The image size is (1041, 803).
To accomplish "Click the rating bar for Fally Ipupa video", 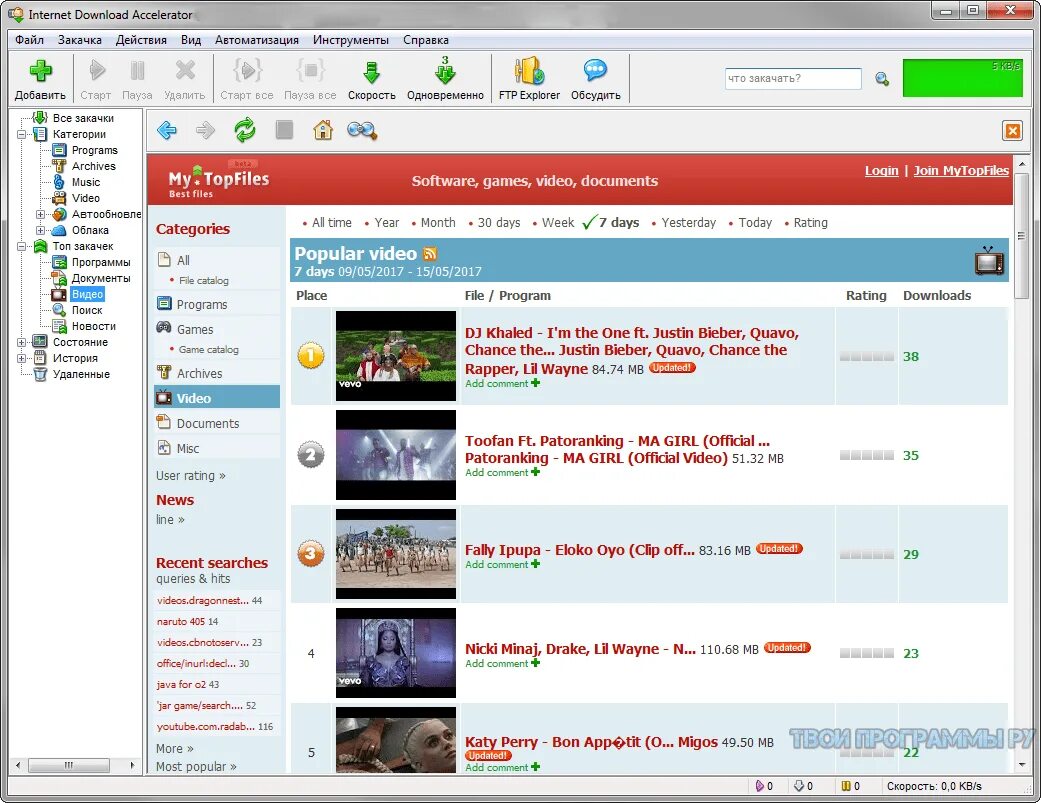I will click(x=866, y=555).
